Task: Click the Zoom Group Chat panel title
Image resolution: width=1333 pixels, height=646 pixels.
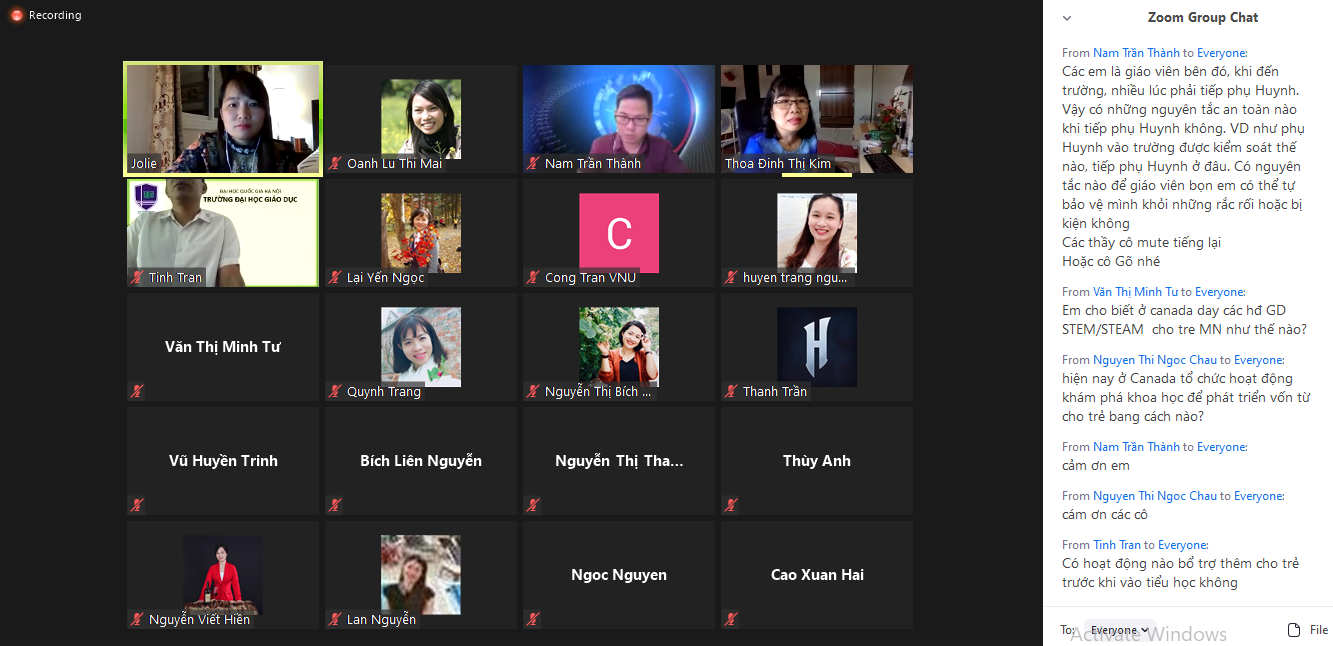Action: [x=1202, y=17]
